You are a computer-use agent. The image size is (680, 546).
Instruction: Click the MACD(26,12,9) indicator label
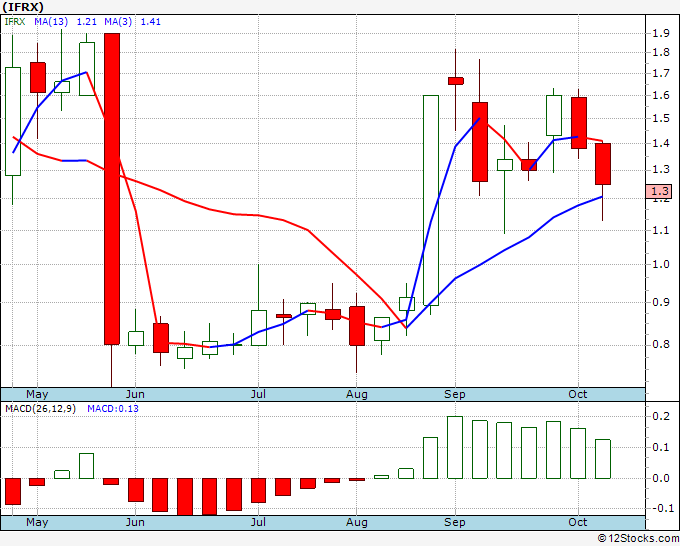click(x=40, y=409)
